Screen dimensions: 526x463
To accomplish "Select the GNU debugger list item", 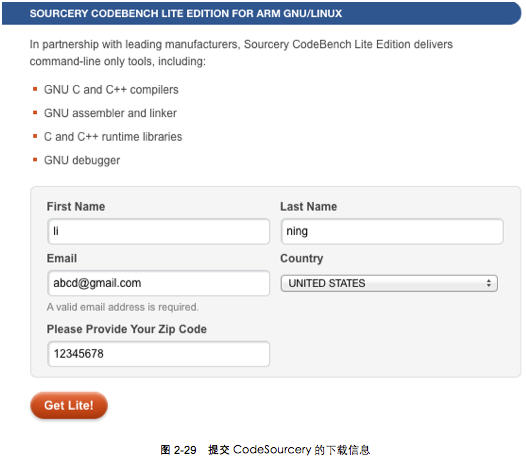I will (82, 160).
